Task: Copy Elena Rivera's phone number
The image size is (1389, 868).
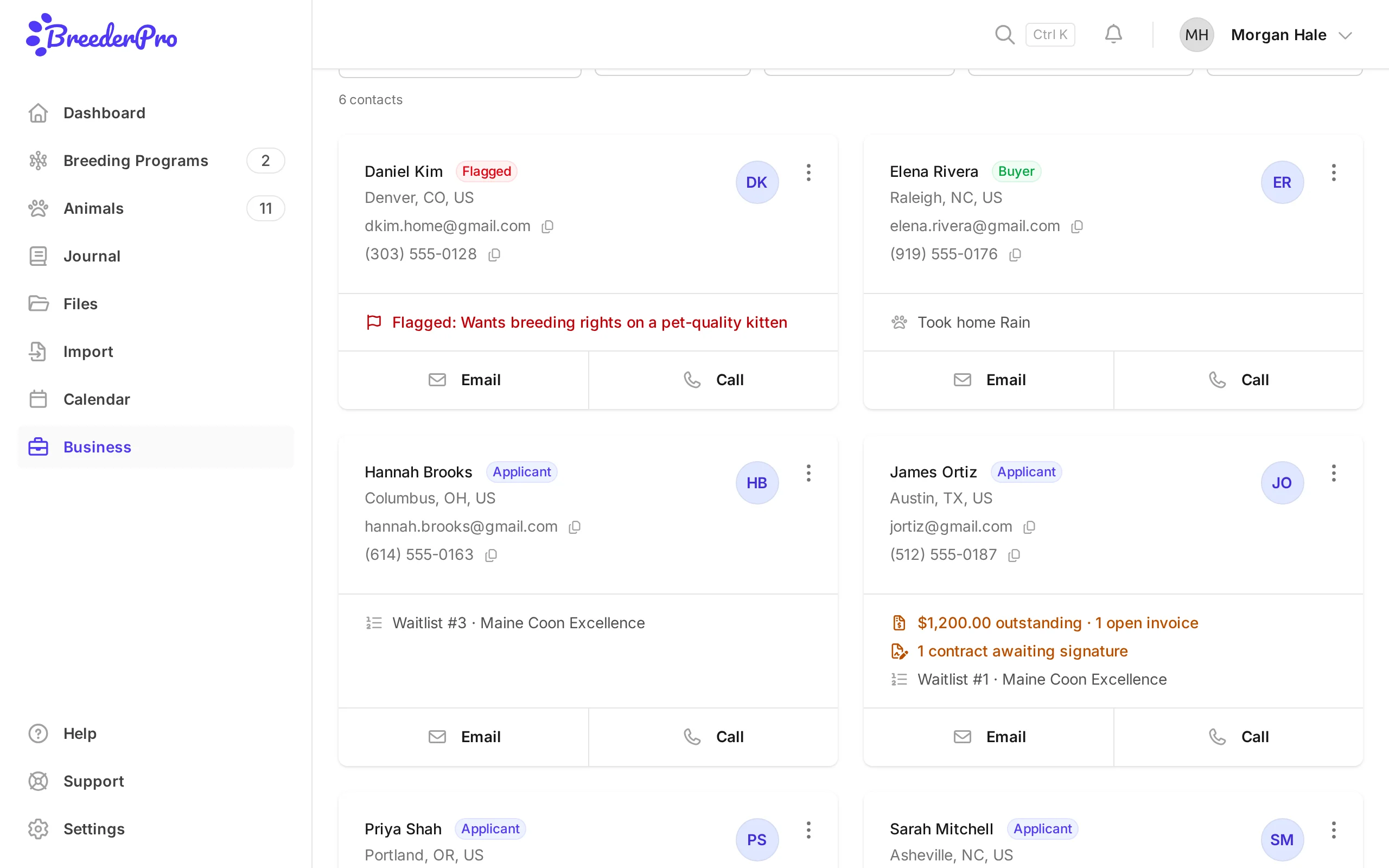Action: (1015, 255)
